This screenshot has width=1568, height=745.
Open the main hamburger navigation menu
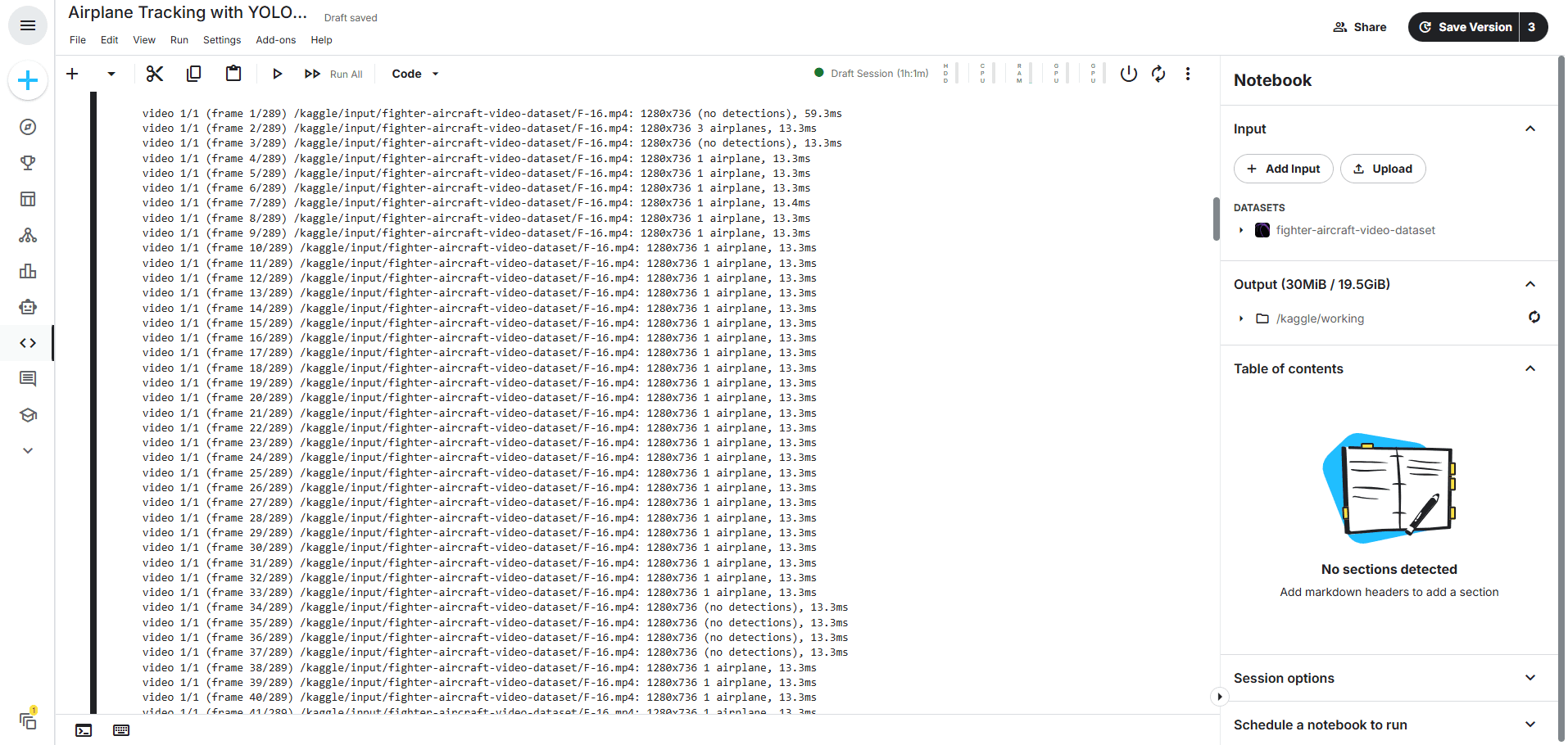click(x=28, y=25)
